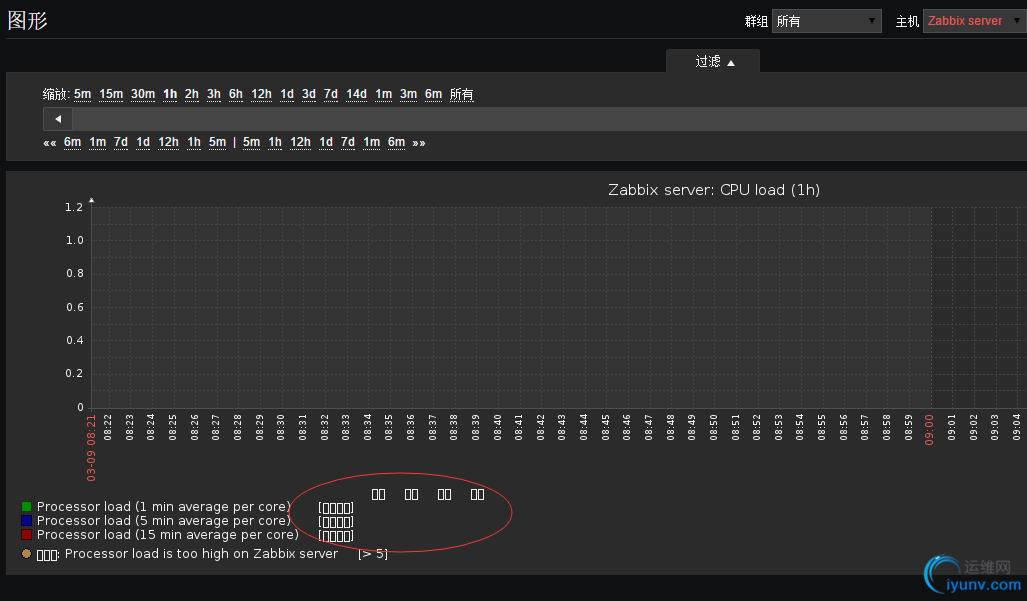Set zoom to 15m
Screen dimensions: 1027x601
click(111, 94)
